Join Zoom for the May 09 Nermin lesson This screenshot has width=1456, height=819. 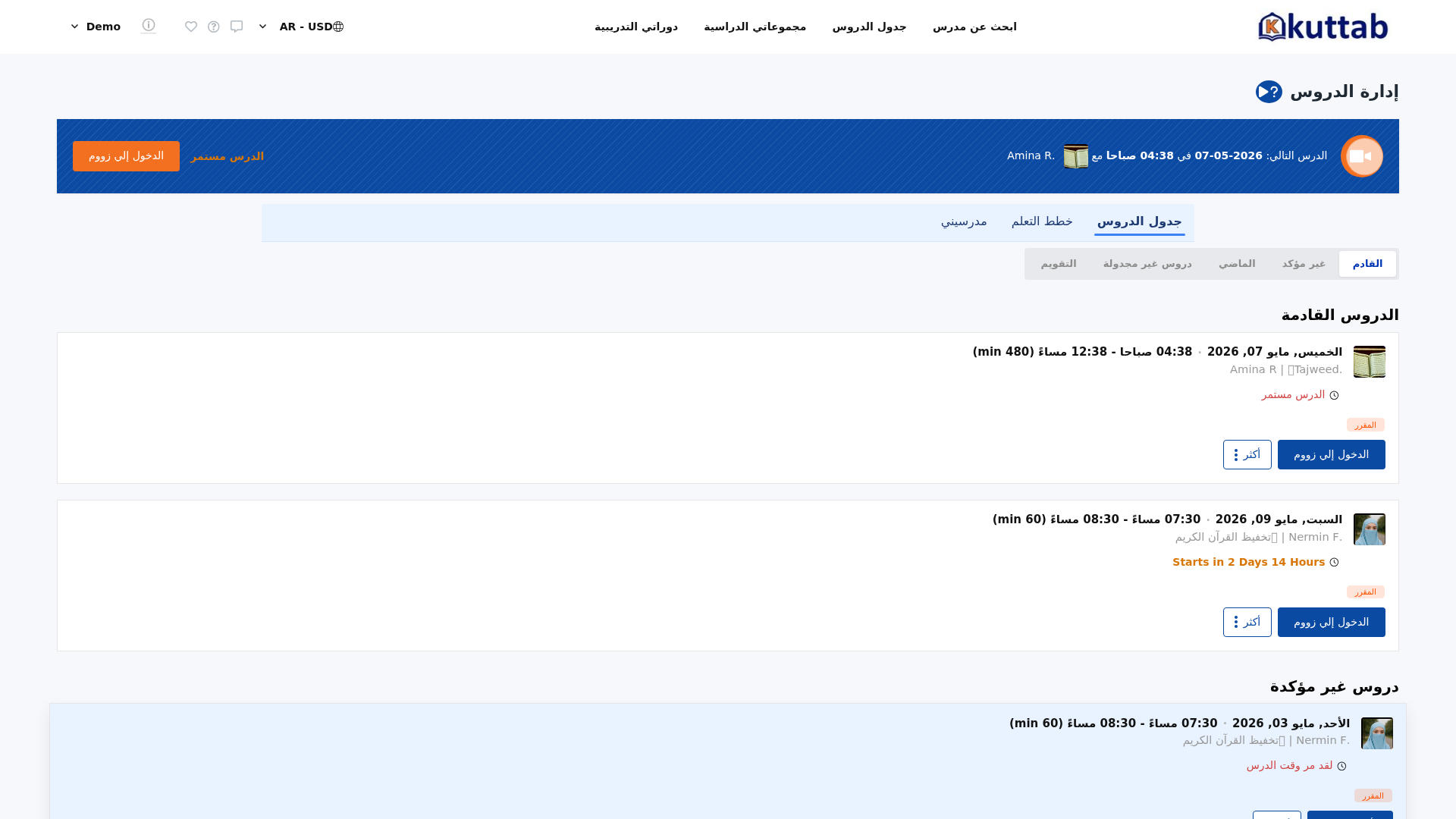(1331, 623)
